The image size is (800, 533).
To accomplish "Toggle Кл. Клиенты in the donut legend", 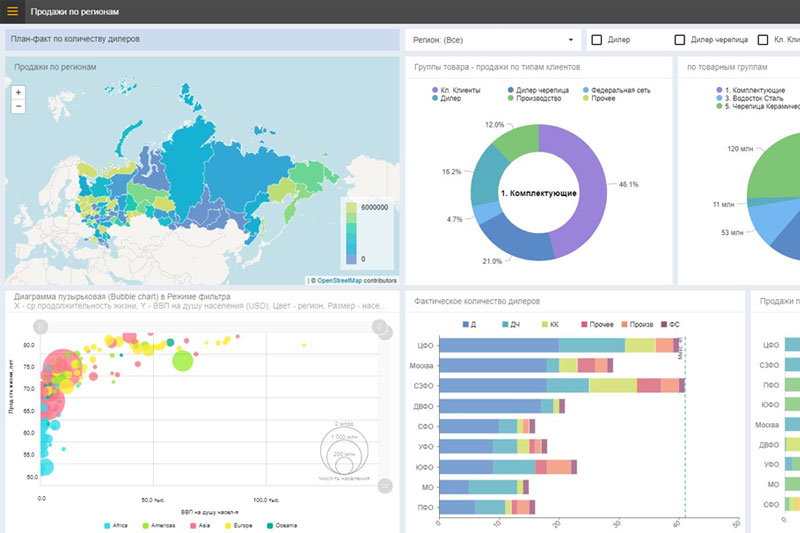I will [456, 90].
